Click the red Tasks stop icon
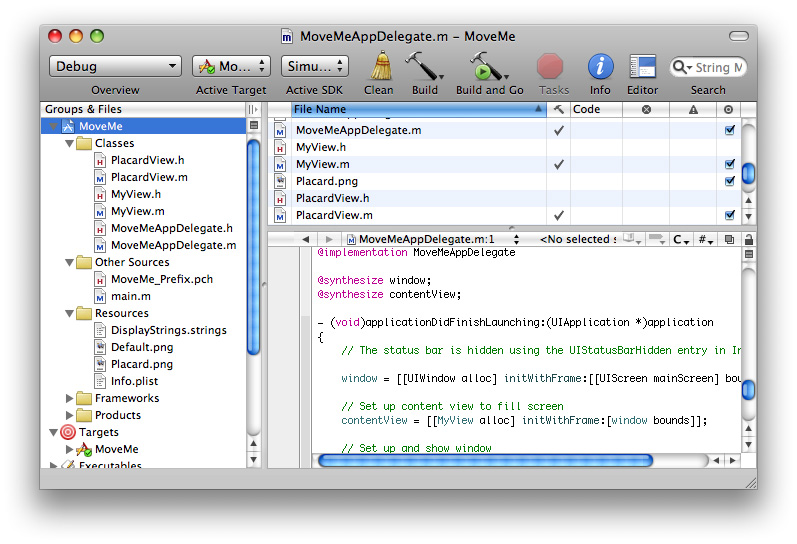This screenshot has height=544, width=797. pos(550,67)
